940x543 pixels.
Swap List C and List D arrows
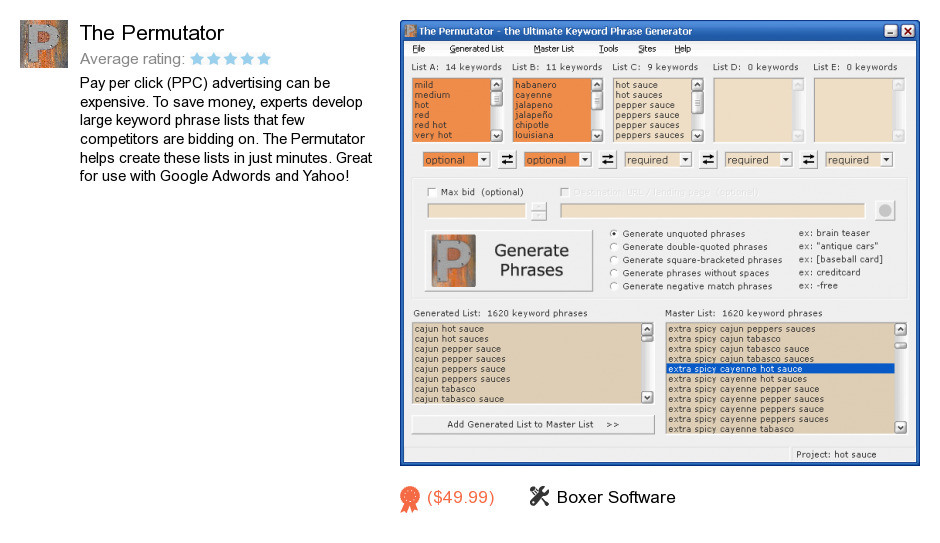coord(708,159)
